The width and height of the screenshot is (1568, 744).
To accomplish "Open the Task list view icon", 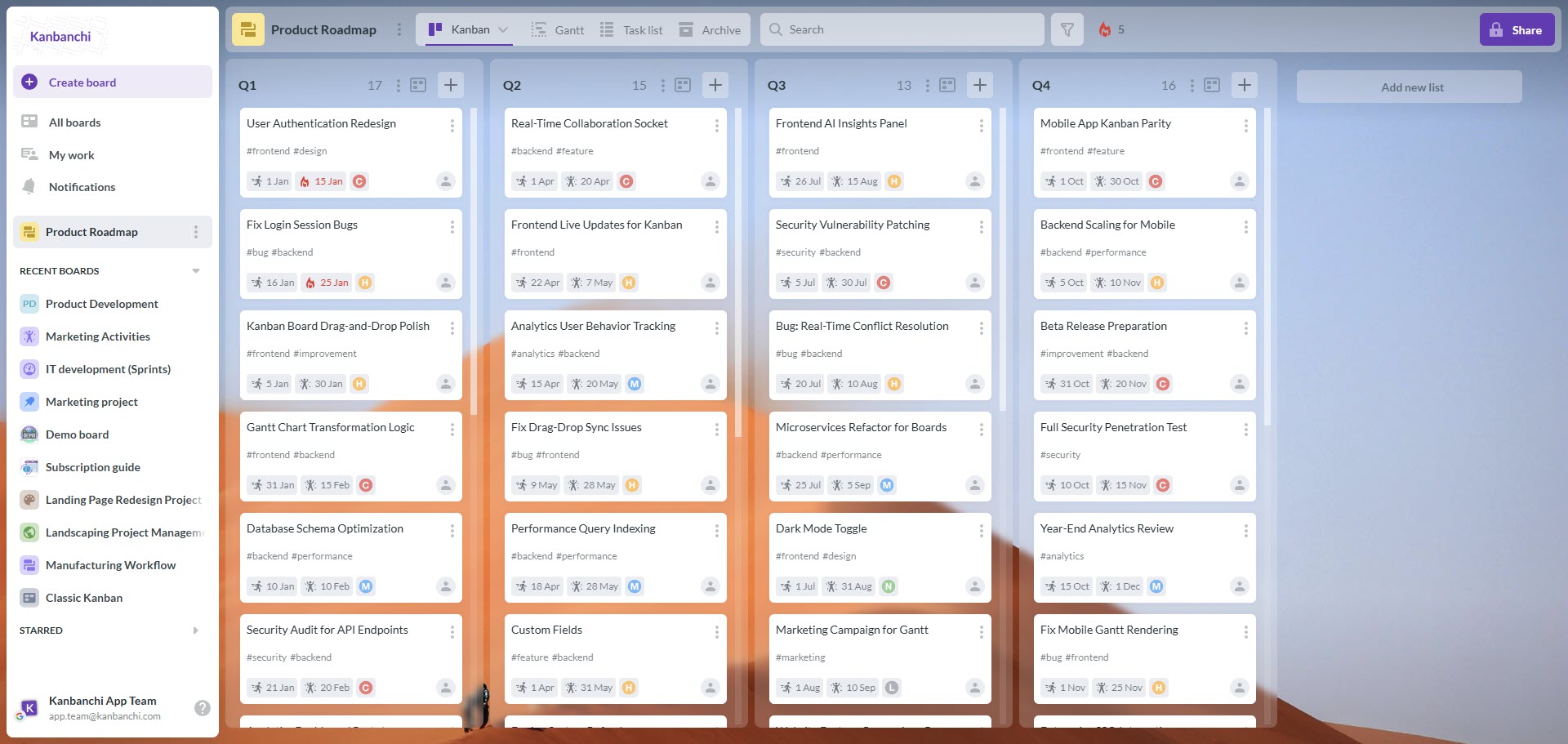I will click(x=607, y=29).
